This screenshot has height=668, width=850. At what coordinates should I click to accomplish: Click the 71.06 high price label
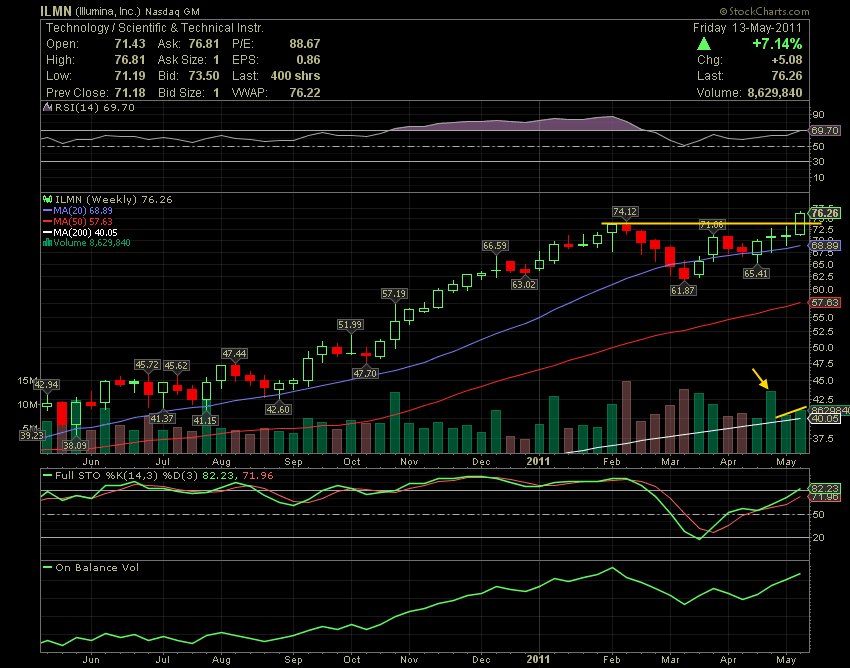(712, 224)
